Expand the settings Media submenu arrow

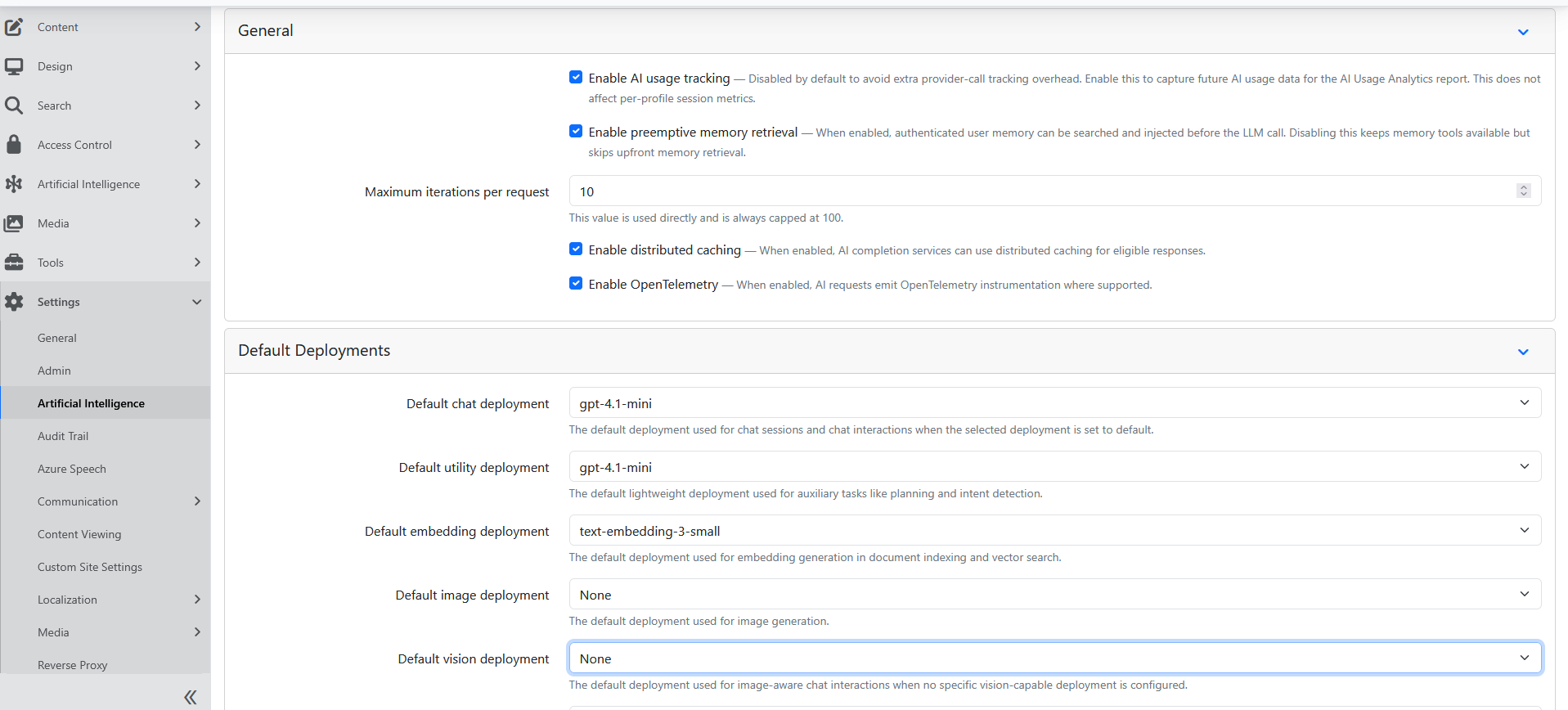point(197,632)
